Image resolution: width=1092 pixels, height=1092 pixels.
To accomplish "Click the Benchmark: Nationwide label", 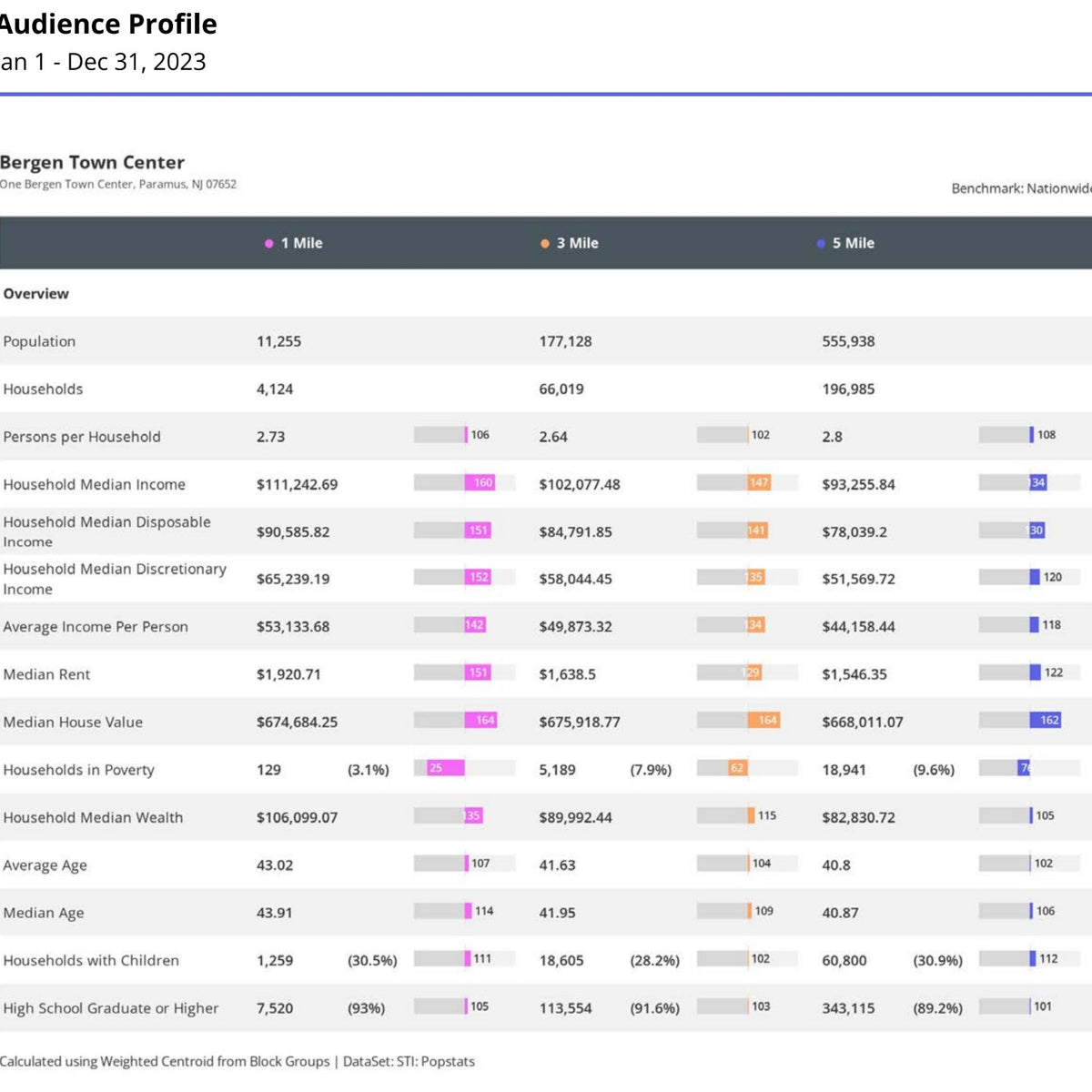I will click(x=1021, y=188).
